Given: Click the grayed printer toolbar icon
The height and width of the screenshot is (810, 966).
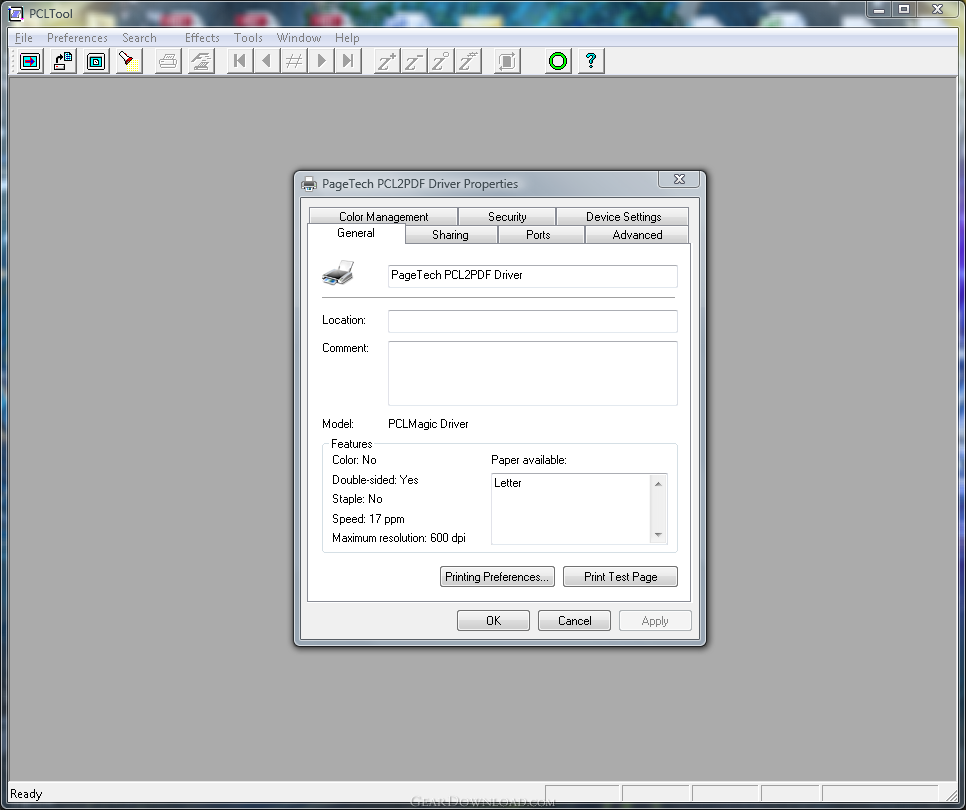Looking at the screenshot, I should click(x=168, y=61).
